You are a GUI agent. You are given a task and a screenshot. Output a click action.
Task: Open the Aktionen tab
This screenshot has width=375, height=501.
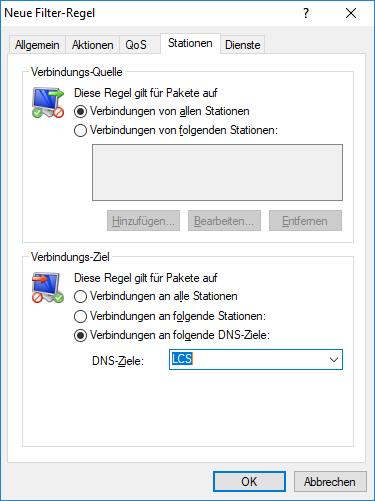coord(92,45)
